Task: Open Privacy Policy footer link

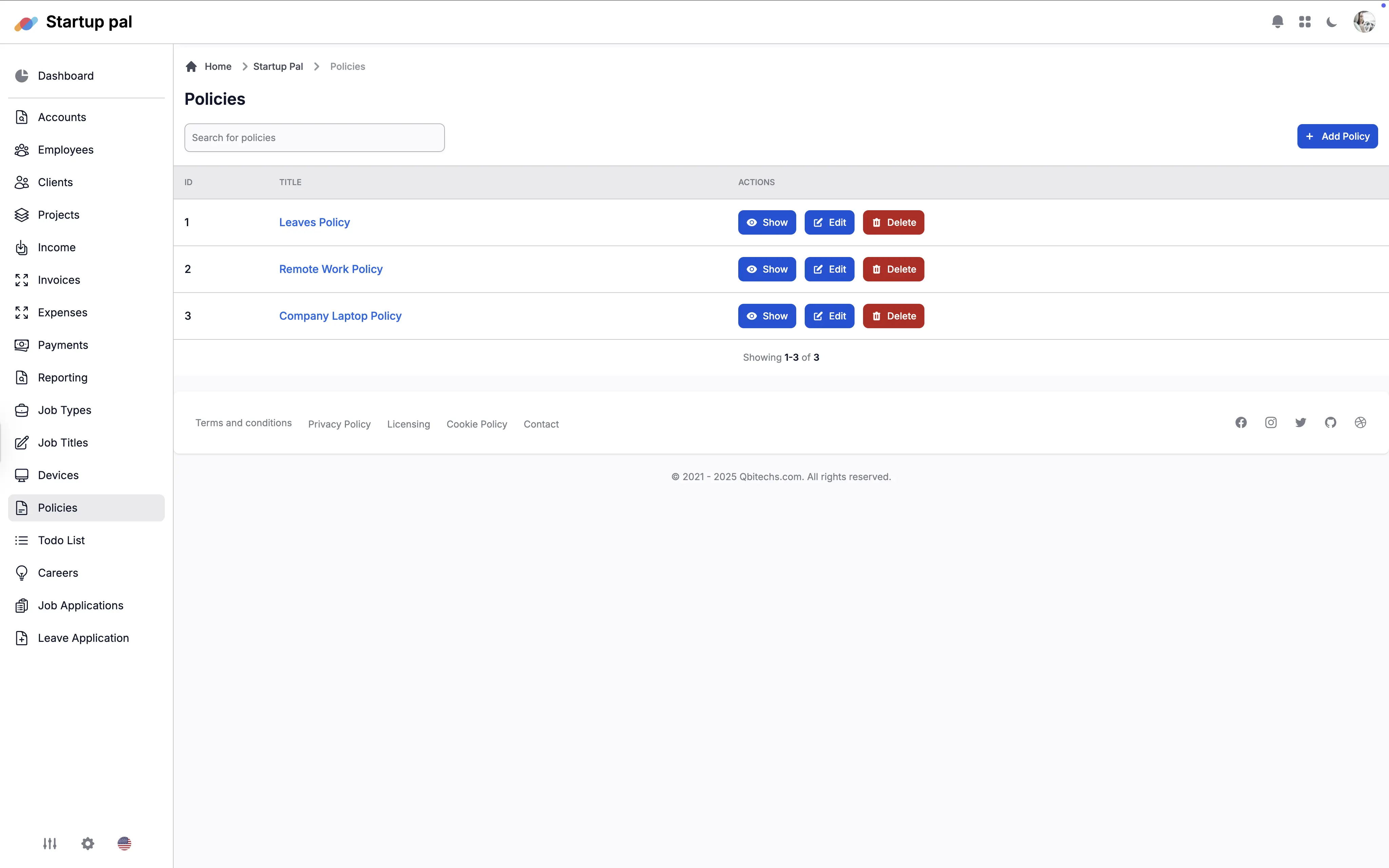Action: [x=339, y=424]
